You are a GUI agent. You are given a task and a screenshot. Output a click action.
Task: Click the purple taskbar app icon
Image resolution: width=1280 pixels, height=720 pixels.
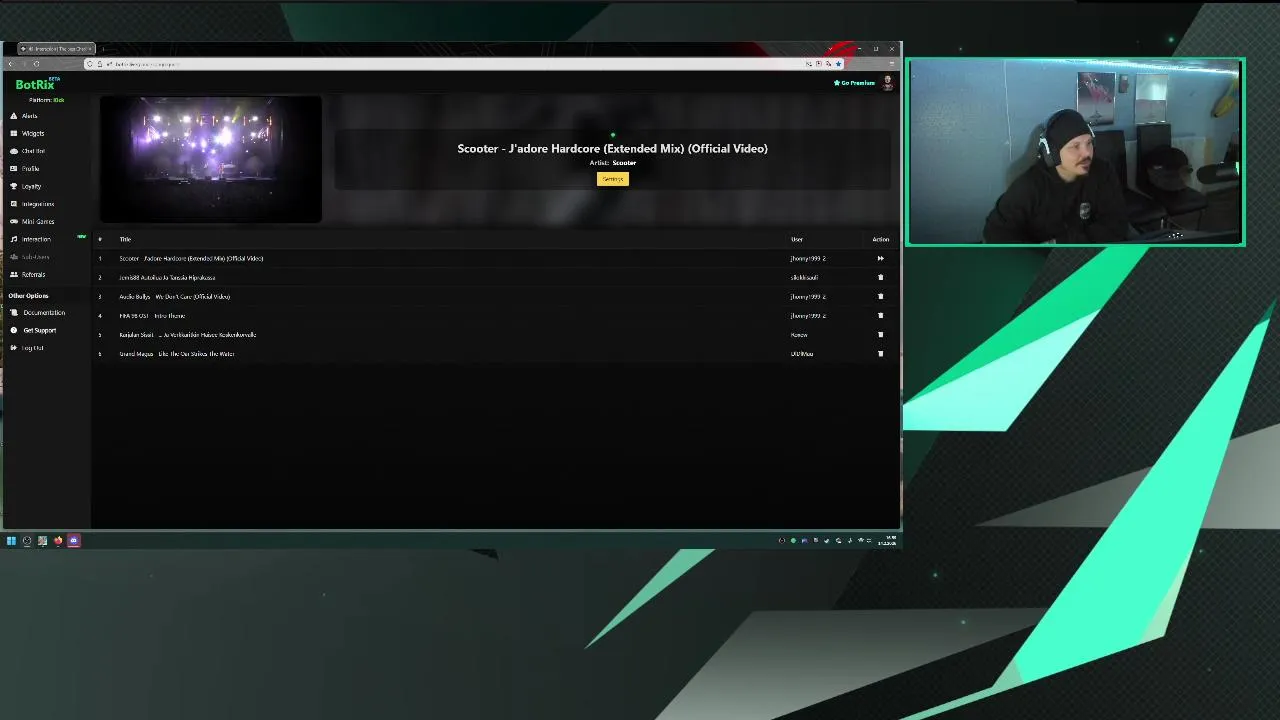tap(74, 541)
